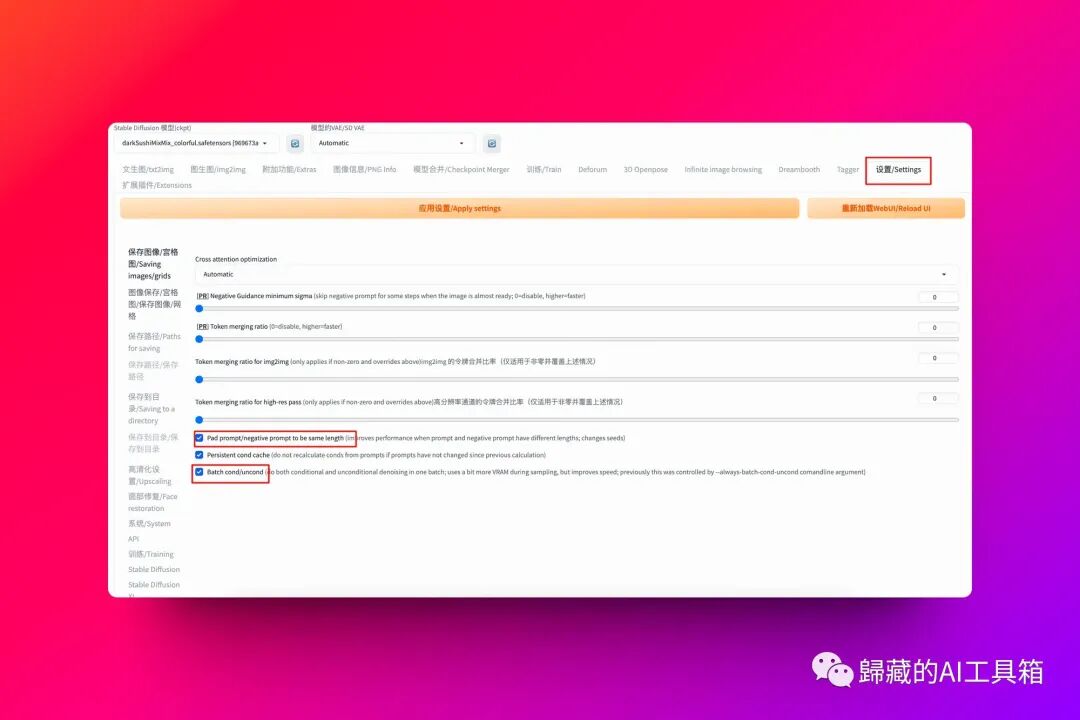Open the System settings section
The width and height of the screenshot is (1080, 720).
pyautogui.click(x=149, y=524)
